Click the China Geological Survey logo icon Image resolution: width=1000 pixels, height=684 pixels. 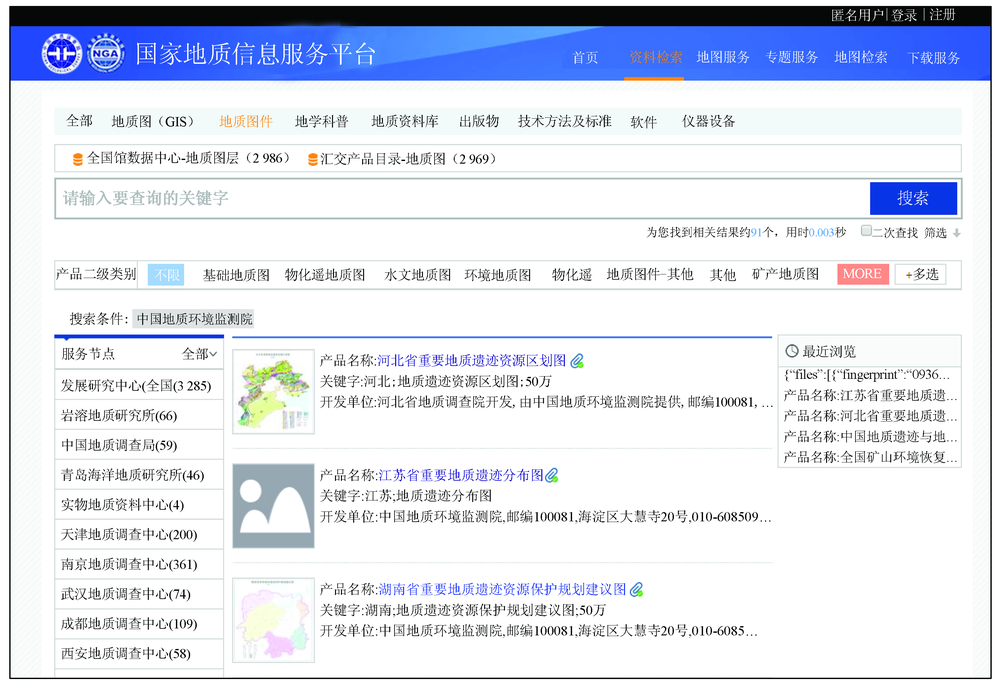(x=62, y=53)
